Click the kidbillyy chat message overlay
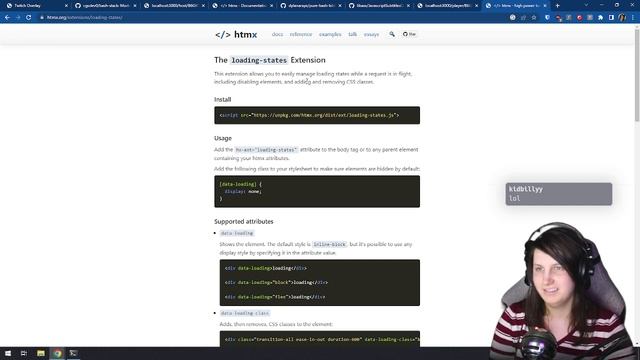The width and height of the screenshot is (640, 360). coord(559,194)
